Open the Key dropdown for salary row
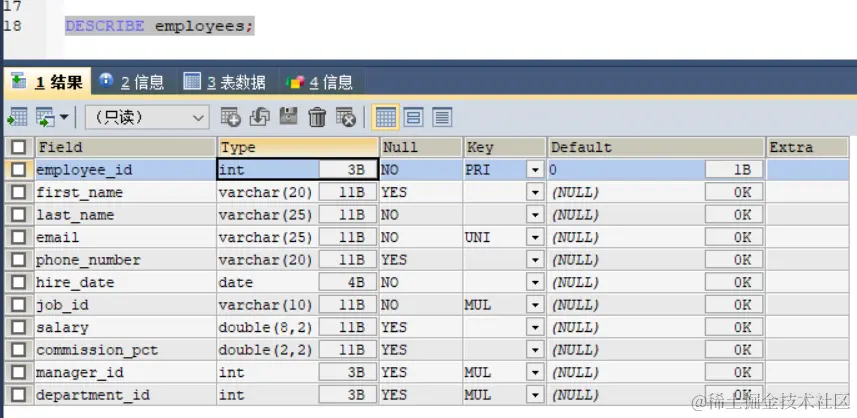The image size is (857, 418). click(x=535, y=327)
